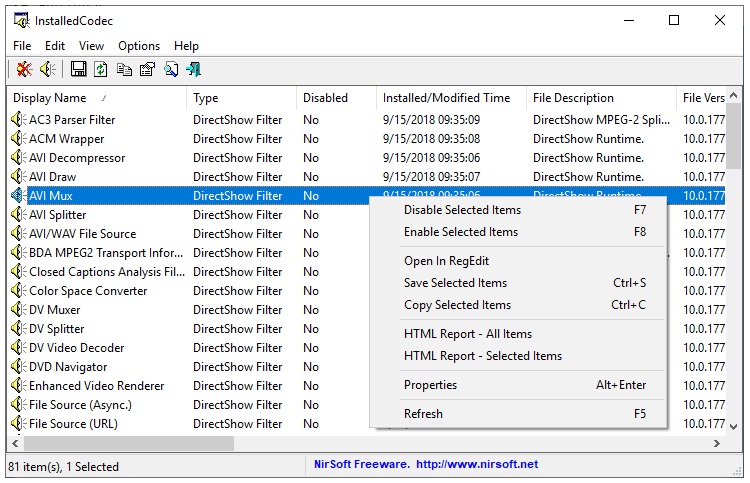Click the horizontal scrollbar right arrow
The height and width of the screenshot is (483, 750).
point(716,443)
